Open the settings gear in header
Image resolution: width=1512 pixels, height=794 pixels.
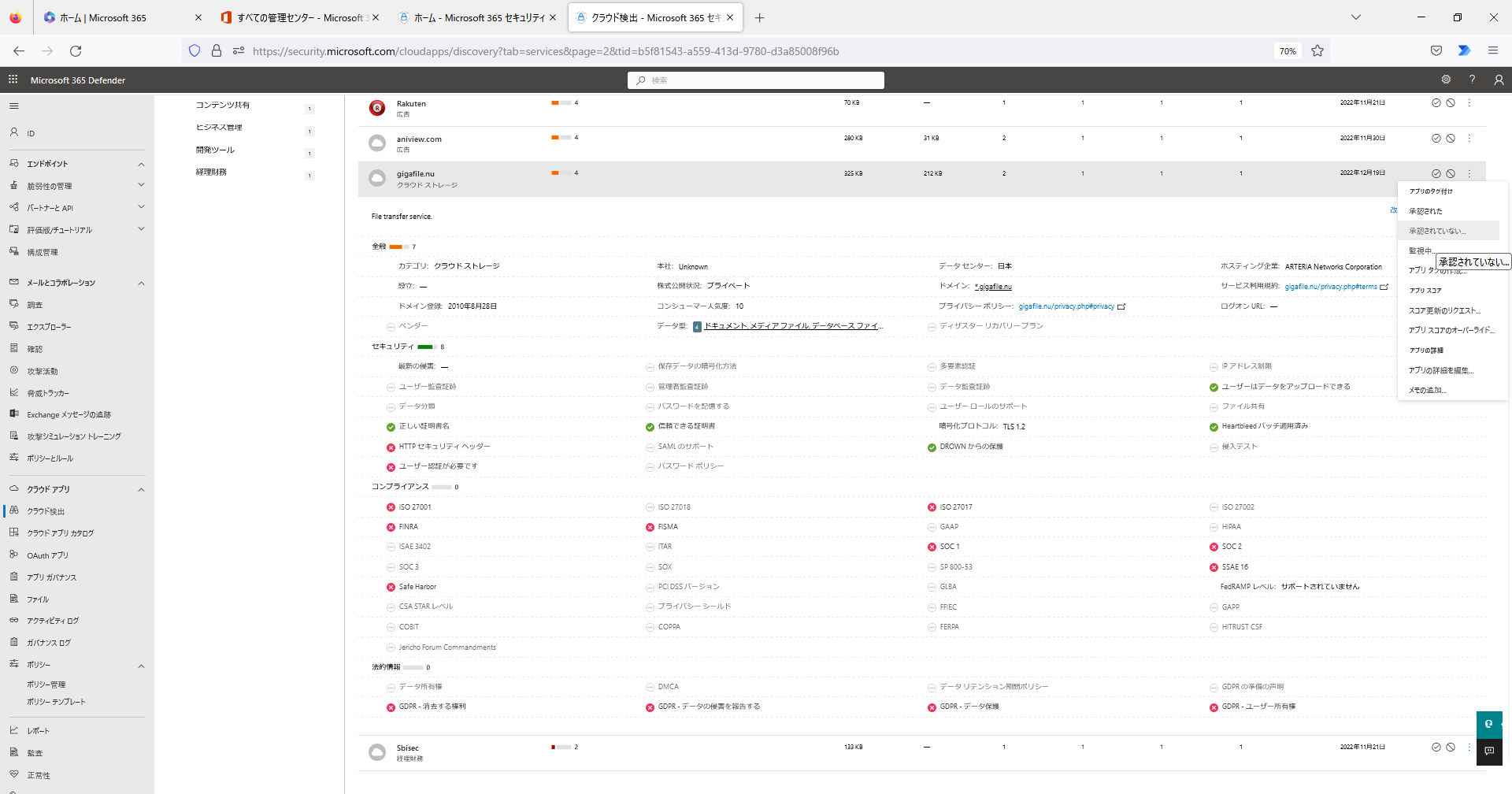(x=1446, y=80)
